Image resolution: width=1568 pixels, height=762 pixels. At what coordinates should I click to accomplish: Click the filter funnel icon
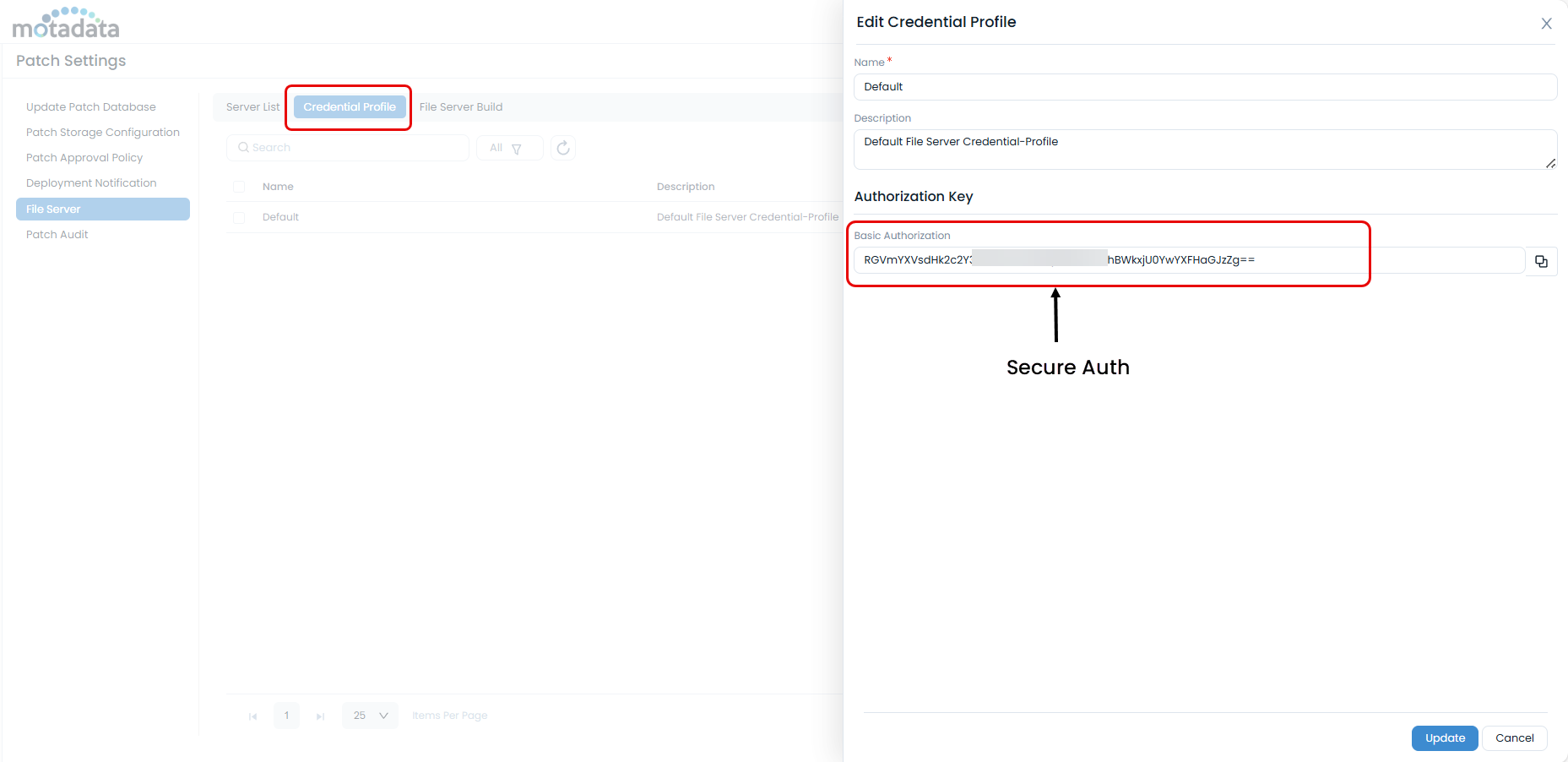517,149
